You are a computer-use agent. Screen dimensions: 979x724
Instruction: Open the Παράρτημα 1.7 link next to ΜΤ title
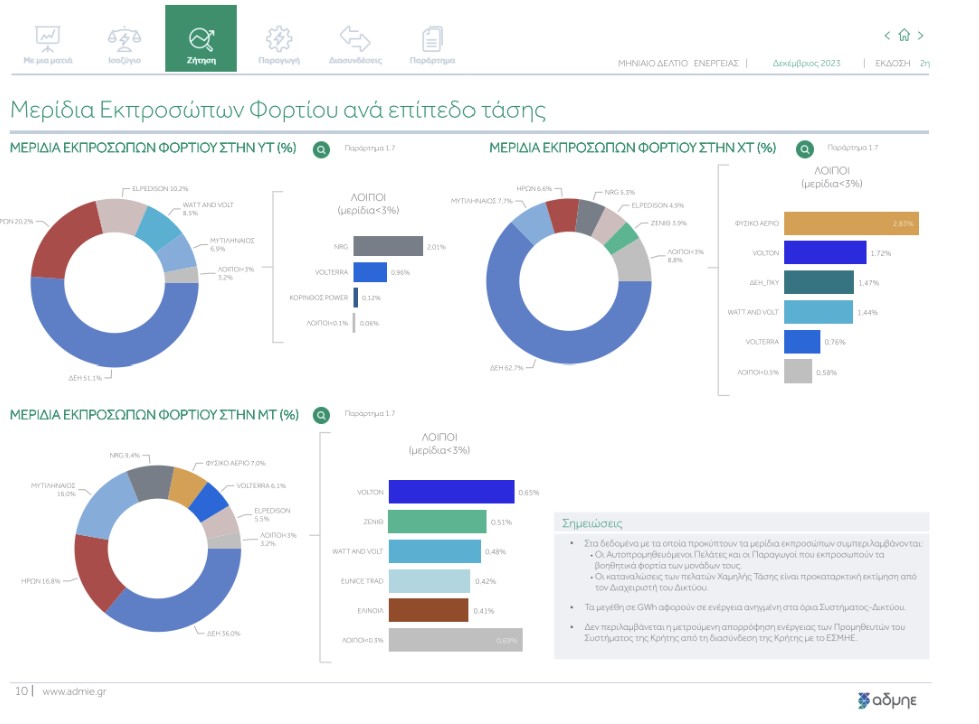click(x=370, y=414)
